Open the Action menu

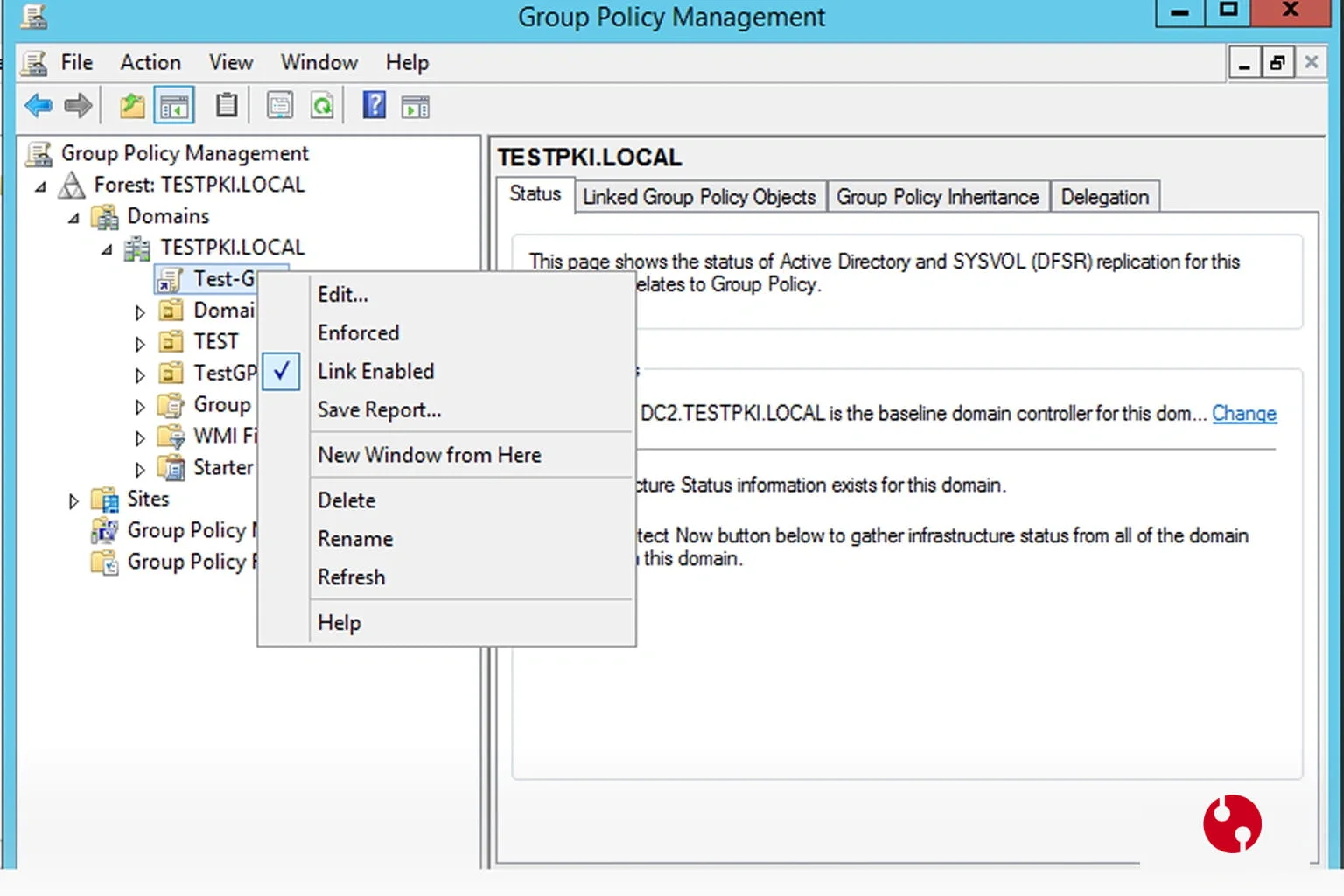coord(150,62)
